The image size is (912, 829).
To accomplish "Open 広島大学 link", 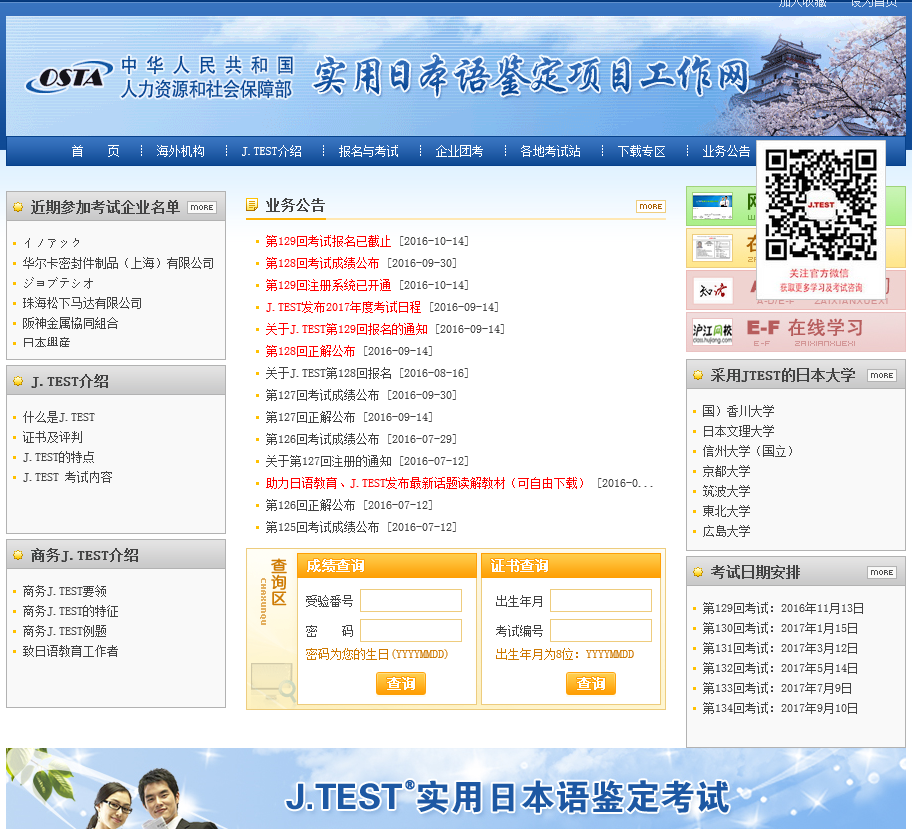I will coord(726,532).
